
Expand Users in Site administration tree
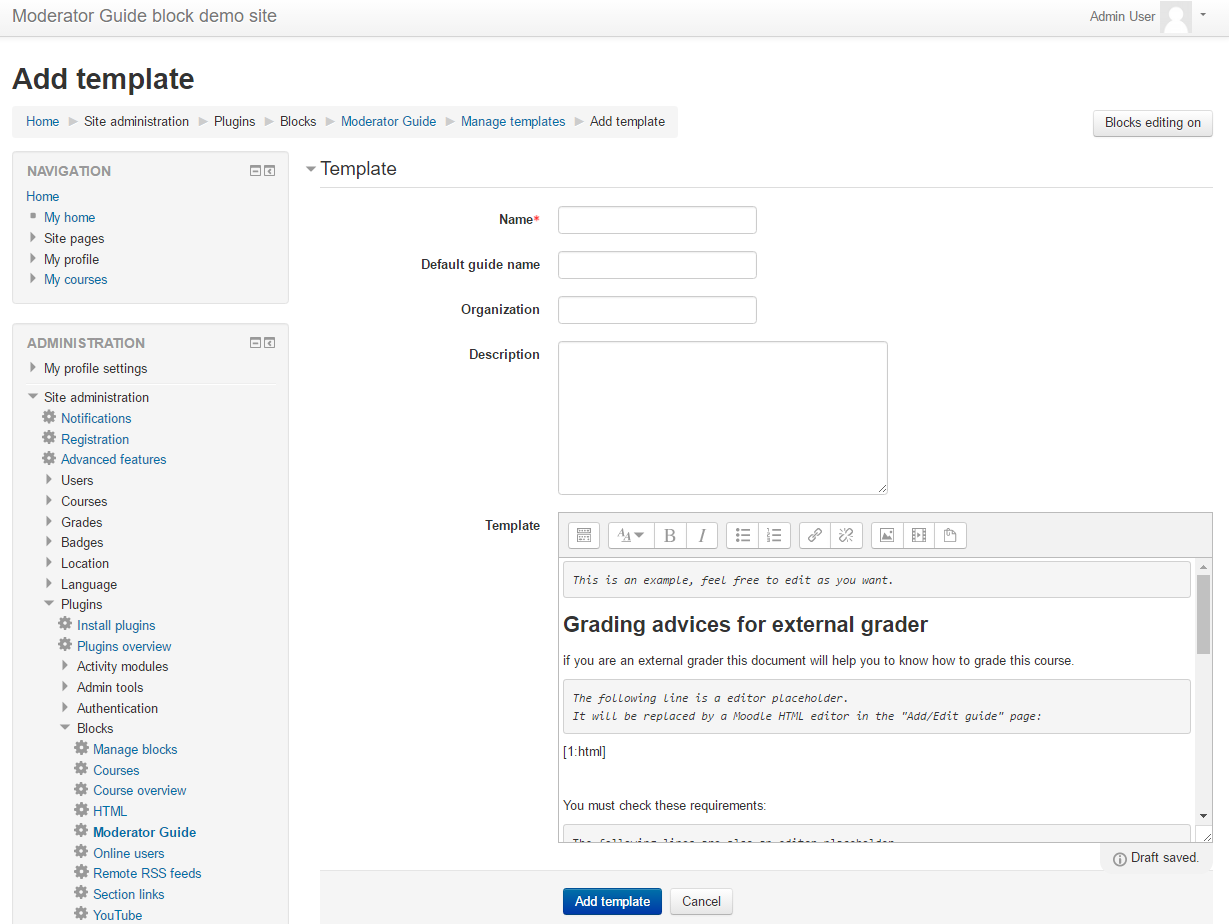pyautogui.click(x=49, y=480)
